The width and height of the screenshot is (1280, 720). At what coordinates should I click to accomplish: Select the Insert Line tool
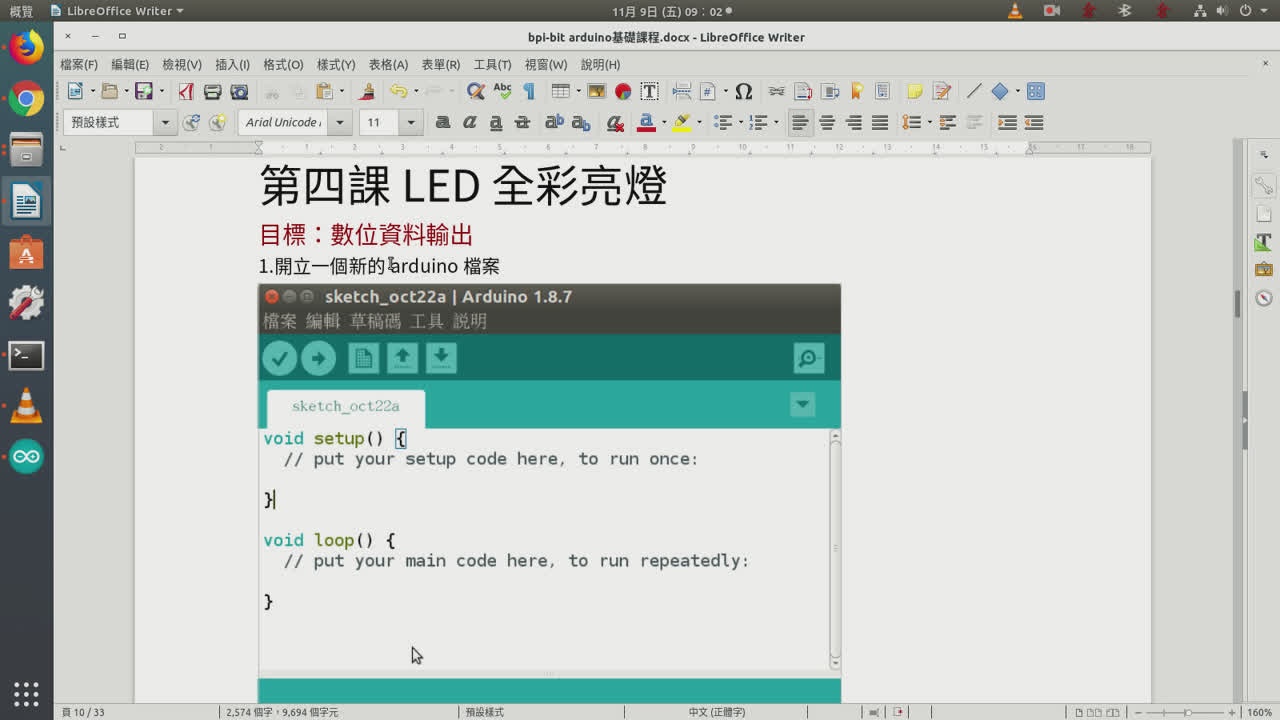(x=974, y=91)
